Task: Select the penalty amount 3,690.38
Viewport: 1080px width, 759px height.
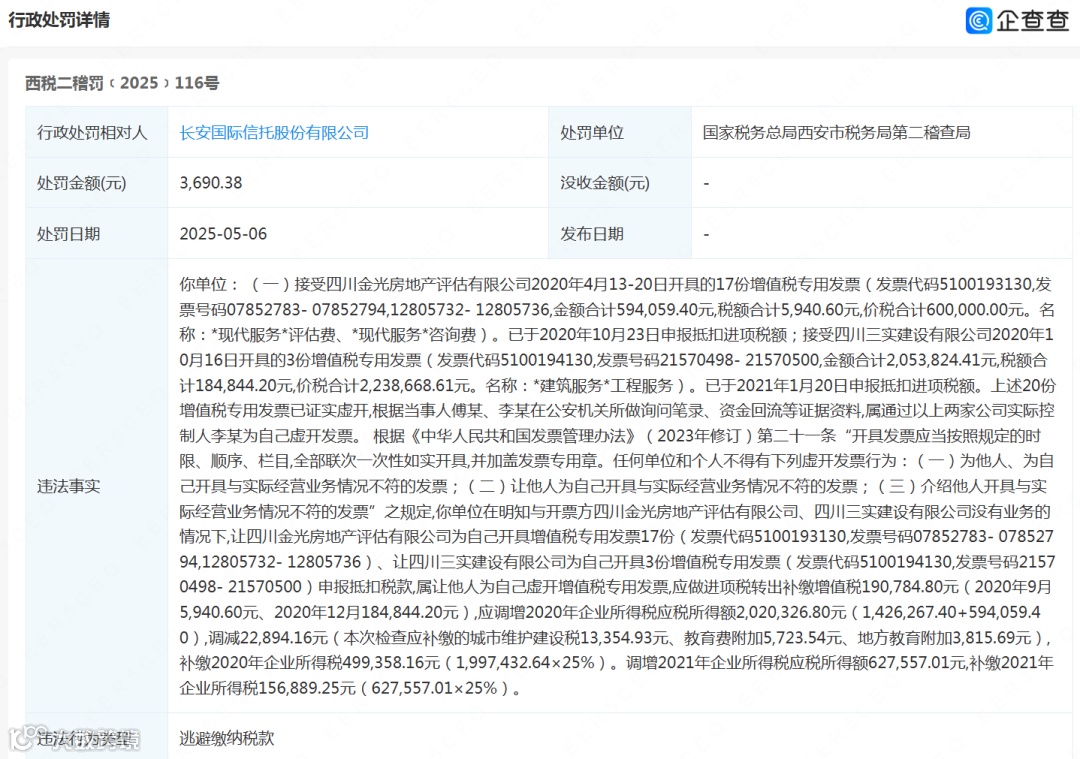Action: [211, 183]
